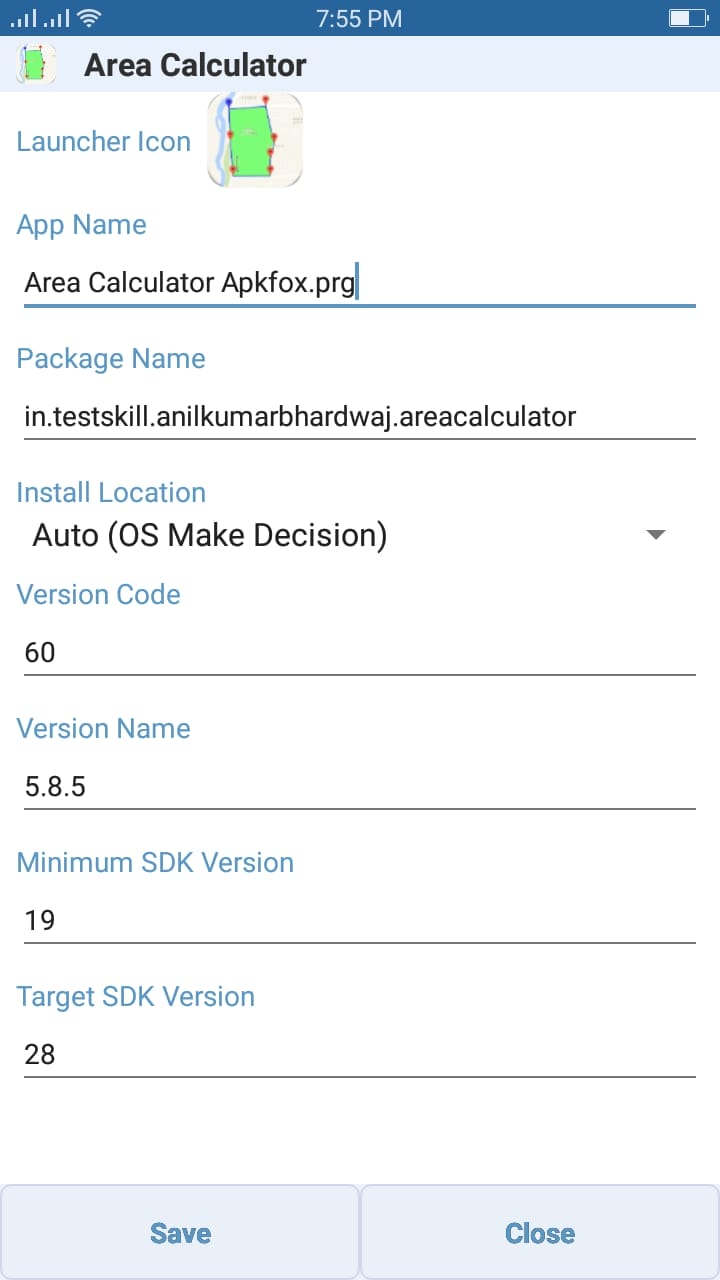Viewport: 720px width, 1280px height.
Task: Tap the cellular signal bars icon
Action: [38, 18]
